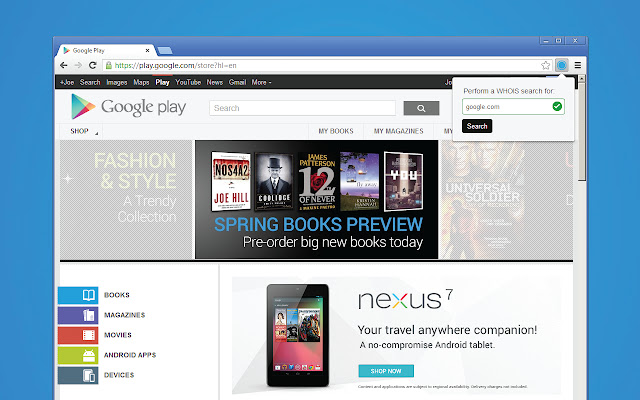This screenshot has width=640, height=400.
Task: Click the WHOIS domain input field
Action: [513, 107]
